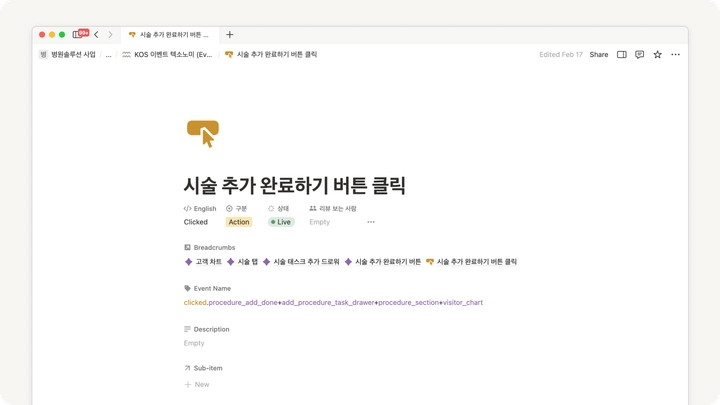Click the 리뷰 보는 사람 property label

coord(333,208)
